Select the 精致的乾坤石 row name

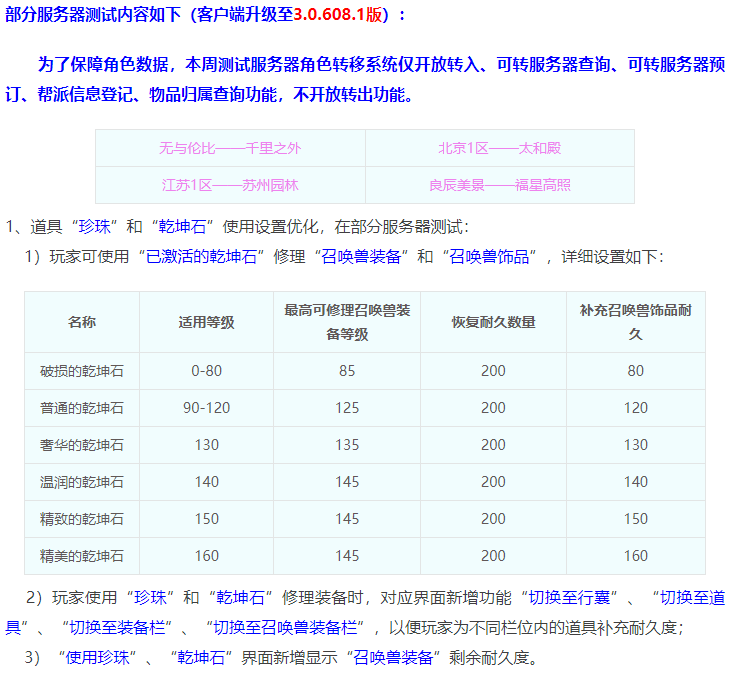tap(82, 519)
